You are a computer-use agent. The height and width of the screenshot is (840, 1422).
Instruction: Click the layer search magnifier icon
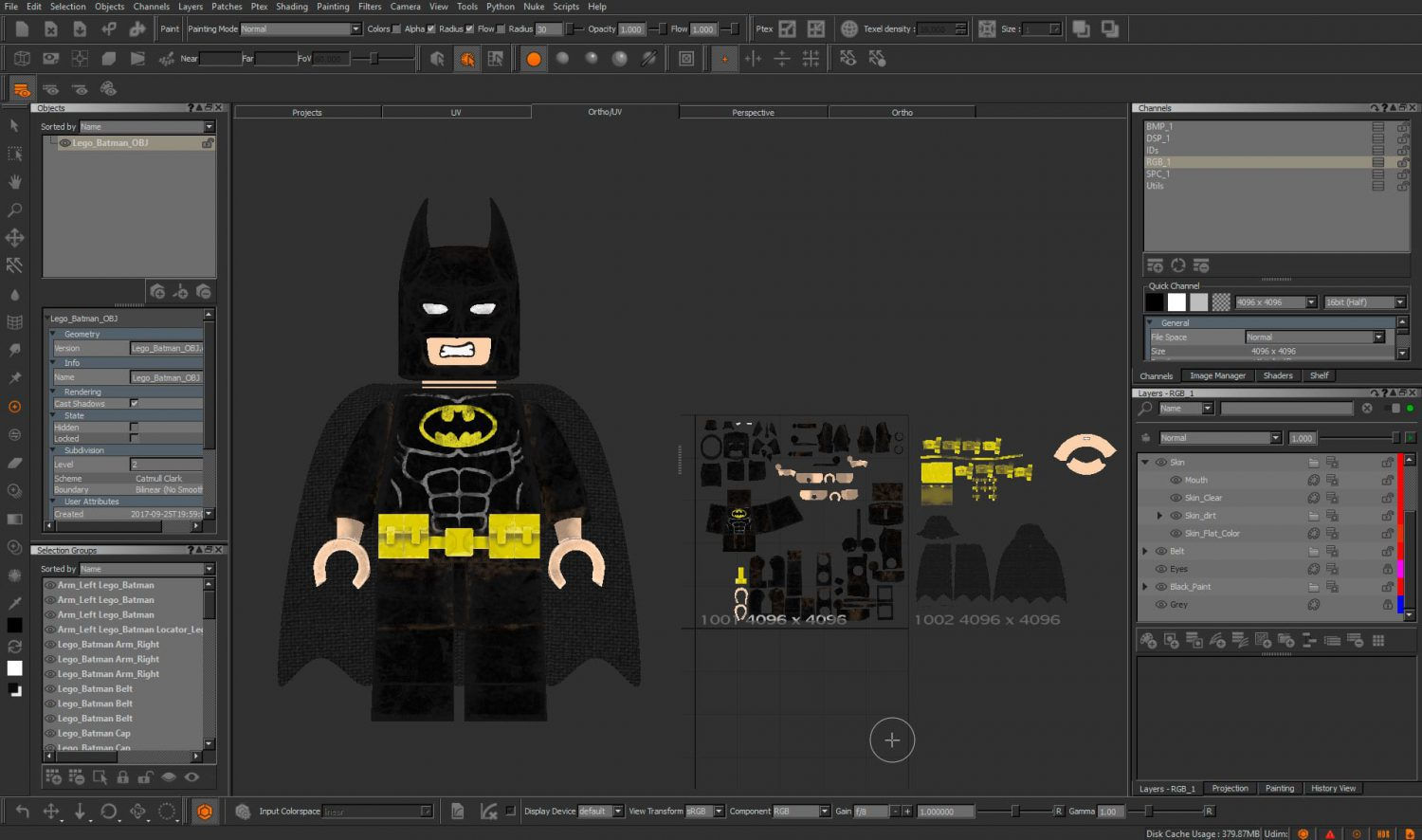click(x=1145, y=409)
